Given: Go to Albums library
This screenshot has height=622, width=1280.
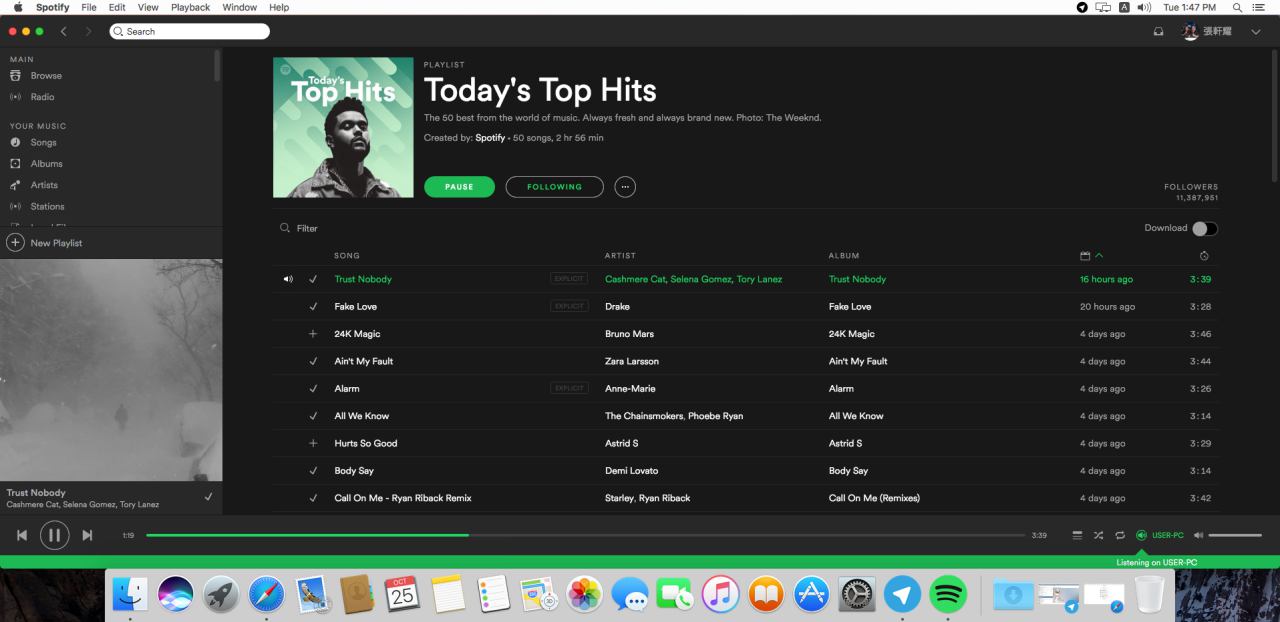Looking at the screenshot, I should tap(46, 164).
